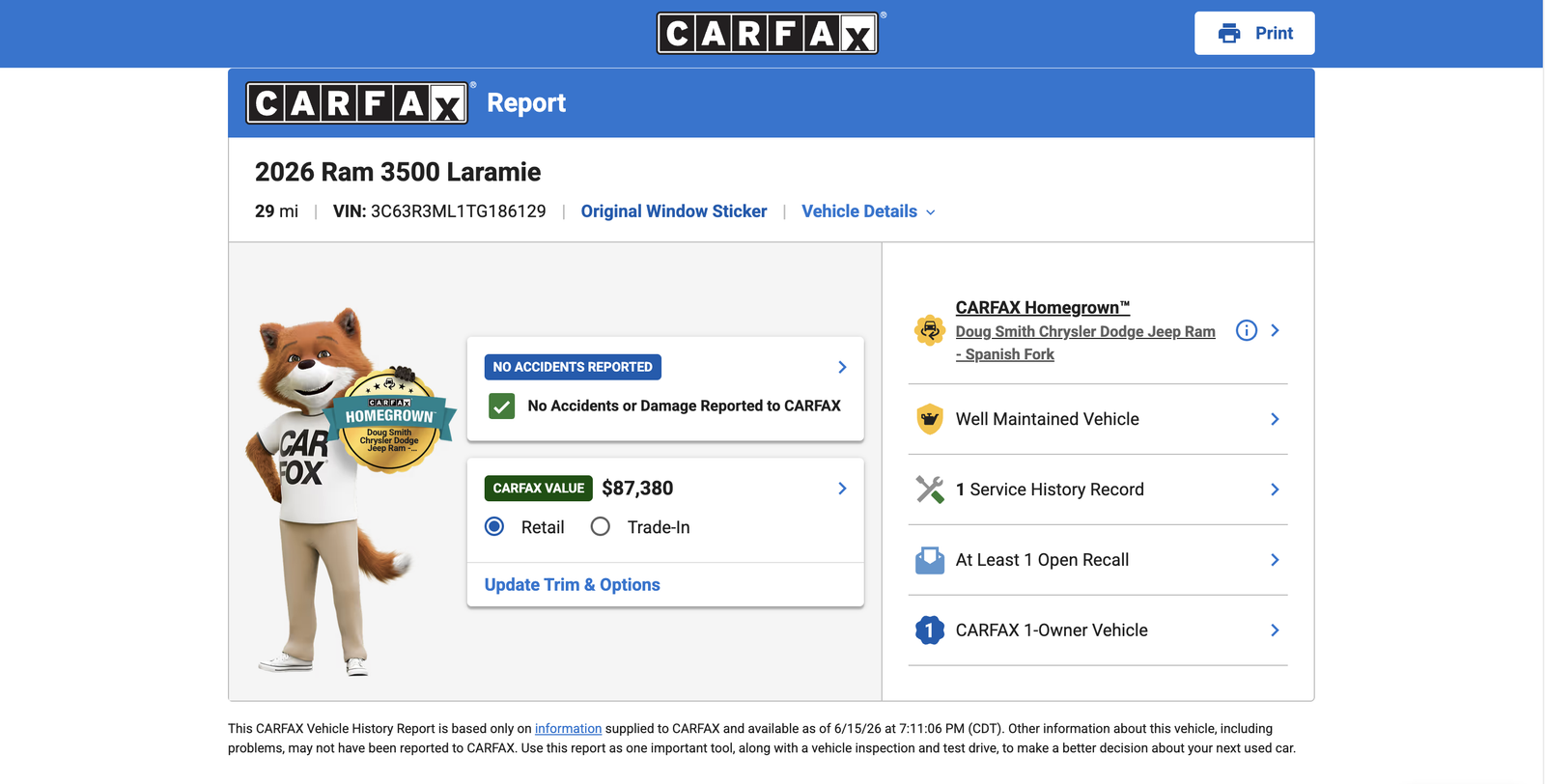Click the CARFAX logo in the top banner
The image size is (1545, 784).
(x=768, y=34)
